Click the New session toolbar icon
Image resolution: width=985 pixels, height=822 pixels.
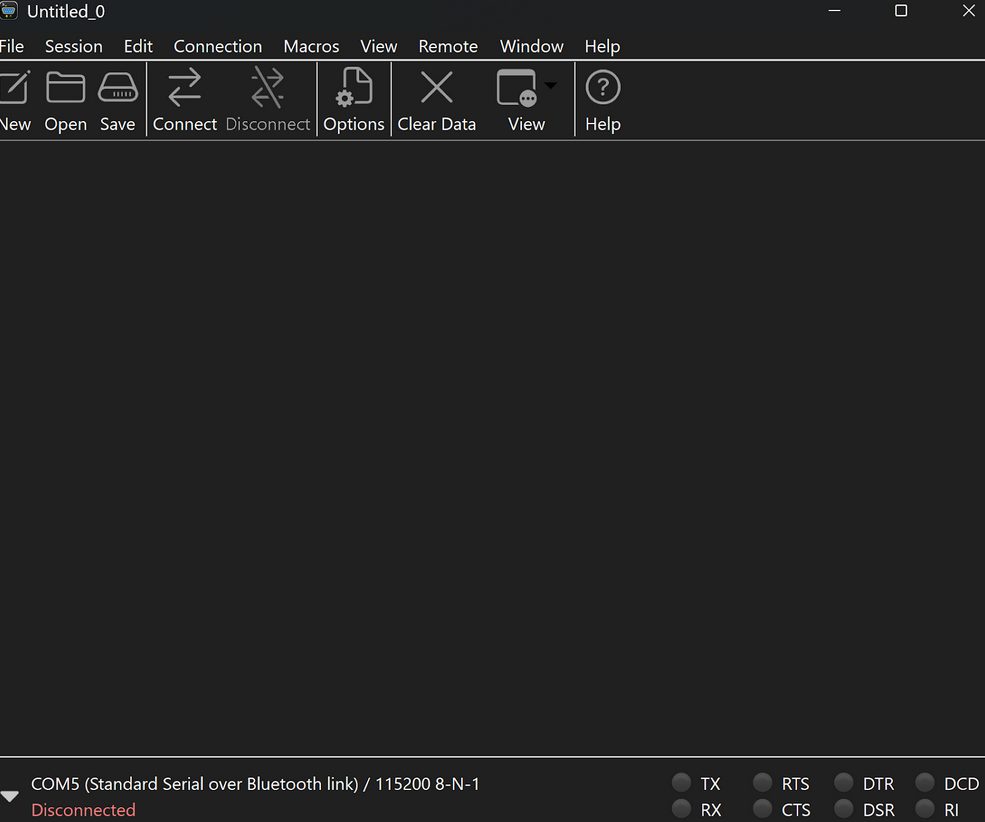pos(14,88)
